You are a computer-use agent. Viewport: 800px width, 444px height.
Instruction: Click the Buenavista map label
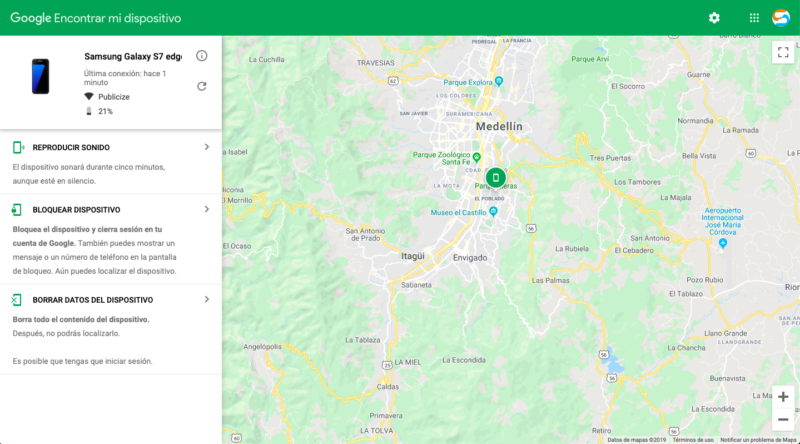click(727, 378)
